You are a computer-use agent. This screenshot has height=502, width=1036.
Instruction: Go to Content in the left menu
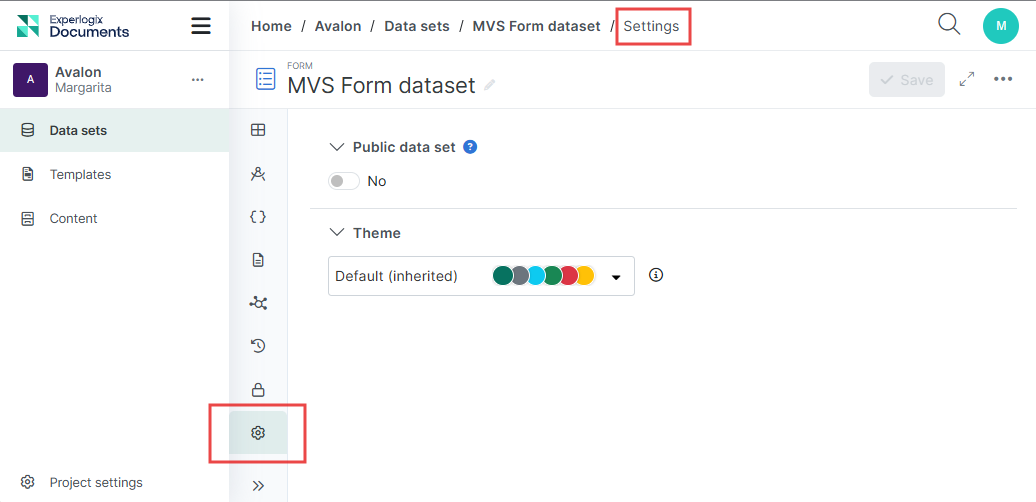(x=73, y=218)
